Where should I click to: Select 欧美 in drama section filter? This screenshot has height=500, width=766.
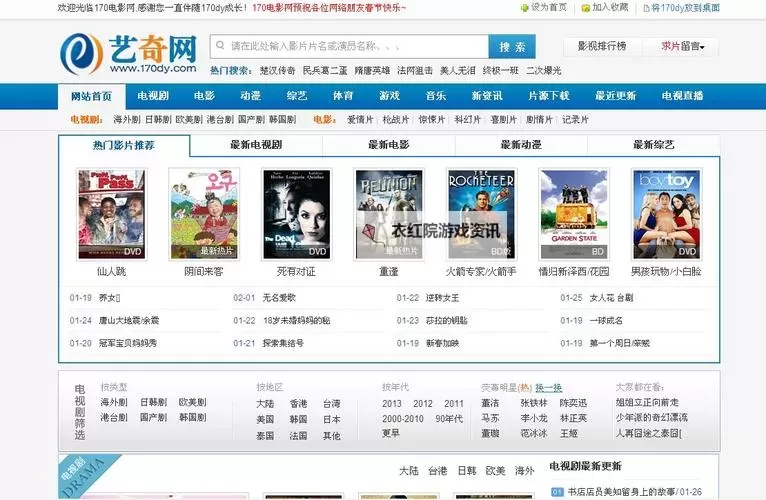pos(495,471)
